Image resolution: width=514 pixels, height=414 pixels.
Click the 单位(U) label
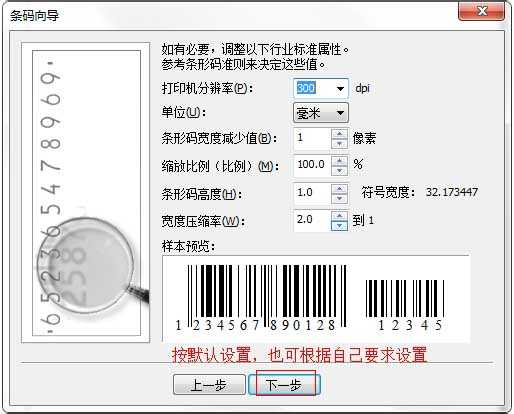[x=184, y=113]
